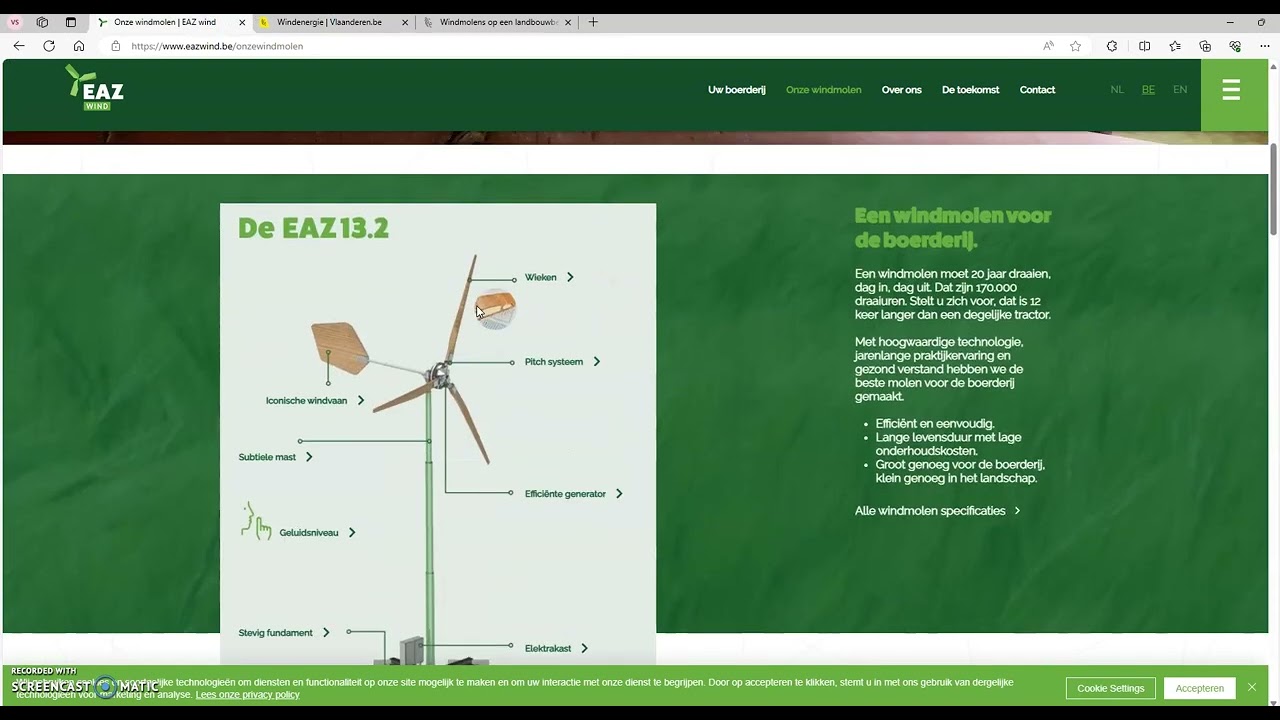Activate the Read aloud icon
Image resolution: width=1280 pixels, height=720 pixels.
point(1048,46)
